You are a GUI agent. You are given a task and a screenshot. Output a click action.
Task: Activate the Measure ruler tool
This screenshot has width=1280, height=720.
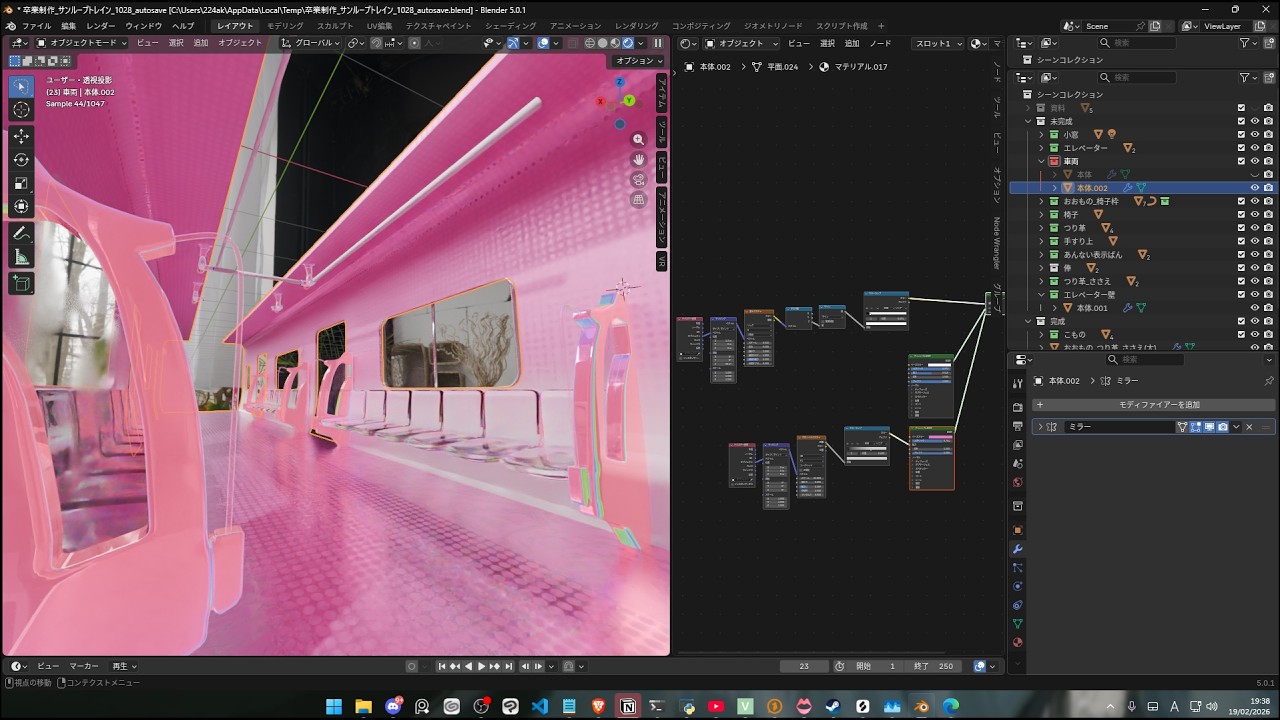click(21, 258)
